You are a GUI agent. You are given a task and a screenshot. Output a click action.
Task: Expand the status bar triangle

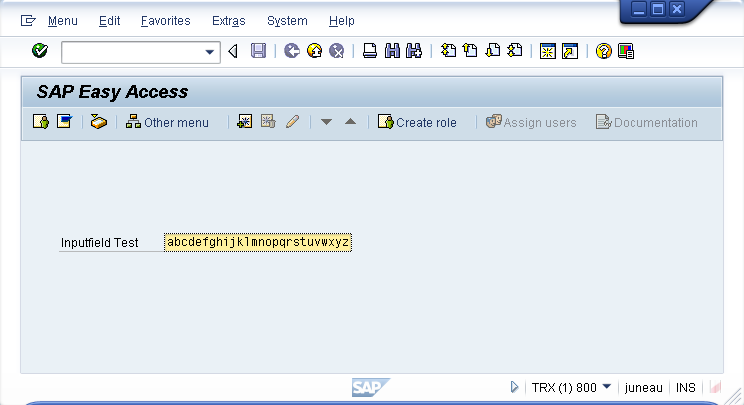click(514, 387)
